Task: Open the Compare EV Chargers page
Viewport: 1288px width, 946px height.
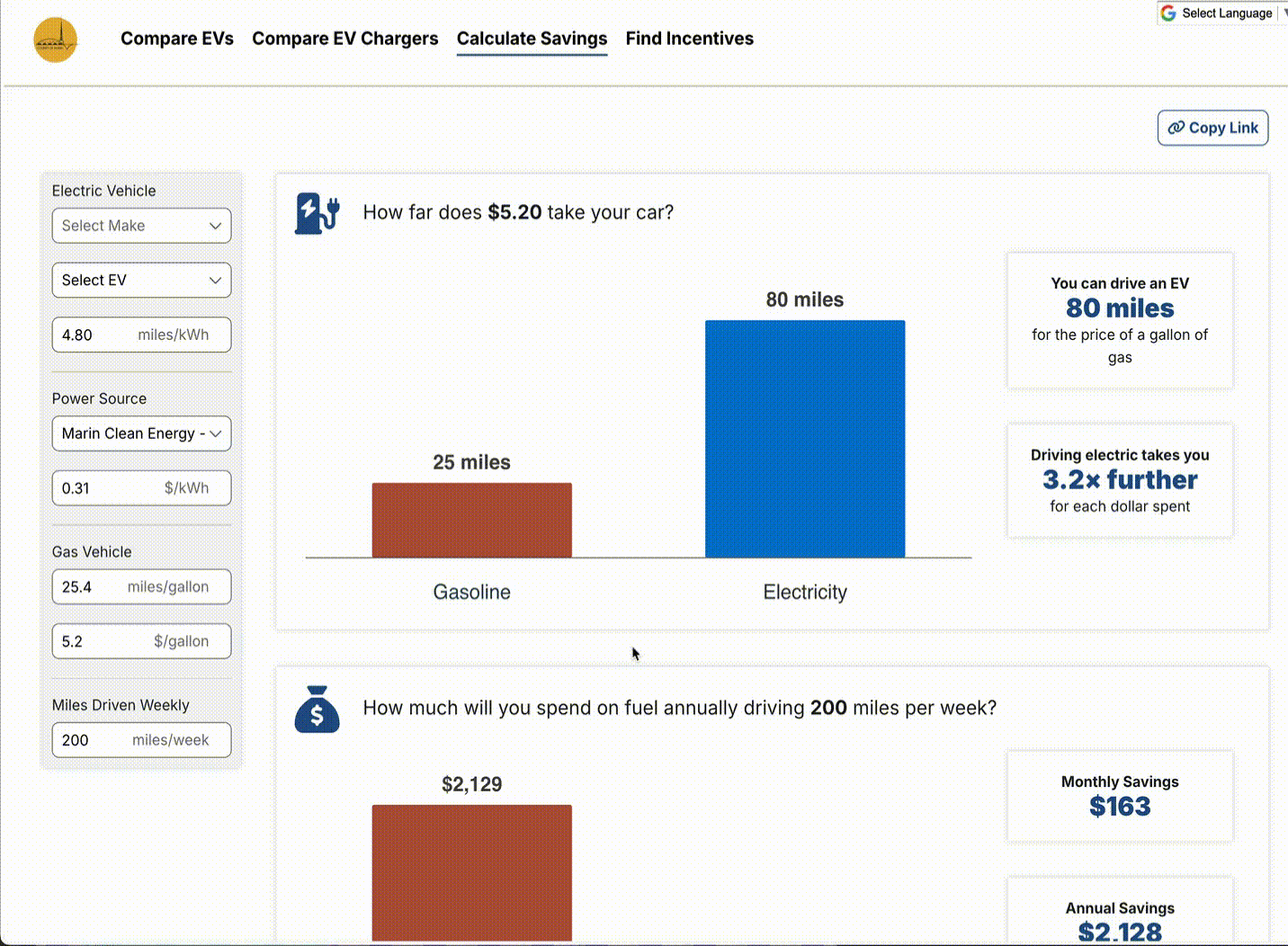Action: click(x=345, y=39)
